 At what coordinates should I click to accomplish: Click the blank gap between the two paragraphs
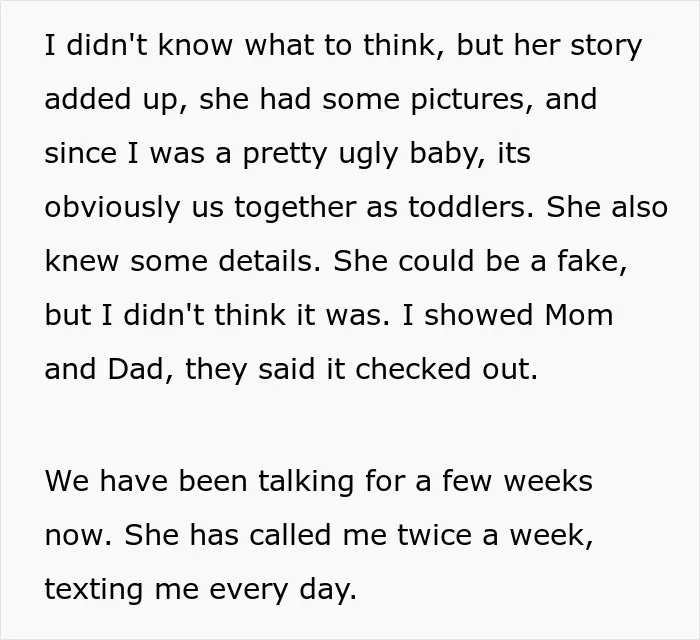pos(350,426)
